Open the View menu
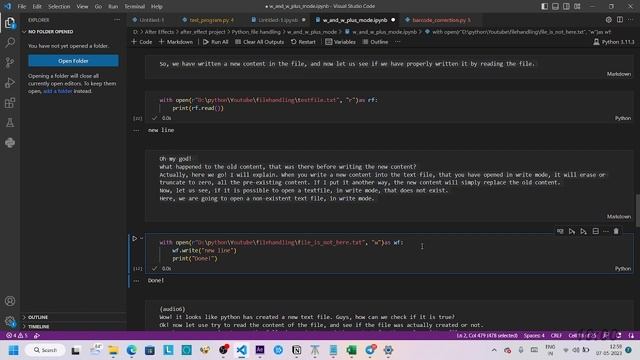This screenshot has width=640, height=360. point(82,7)
